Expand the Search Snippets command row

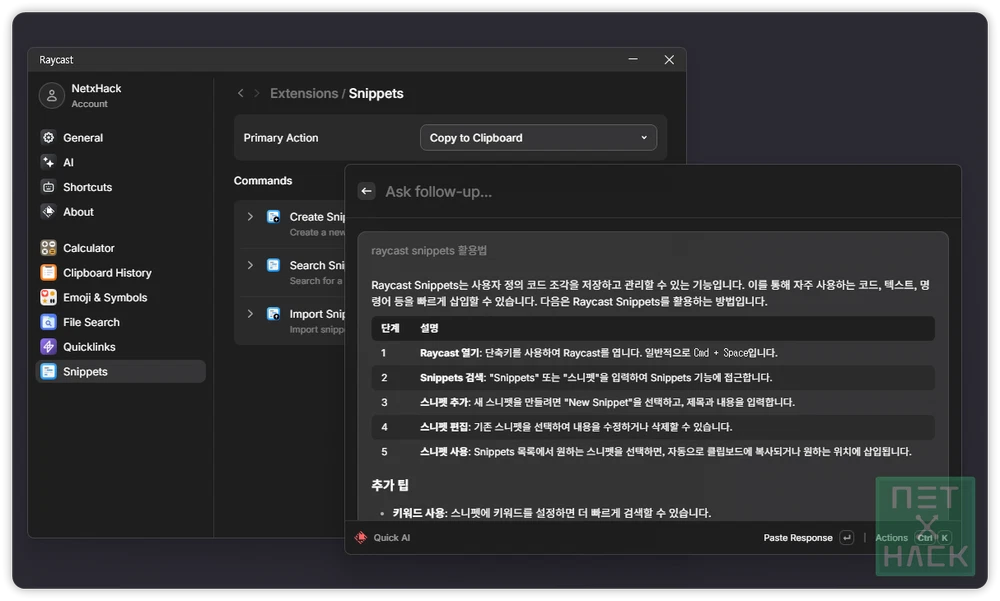[x=250, y=265]
